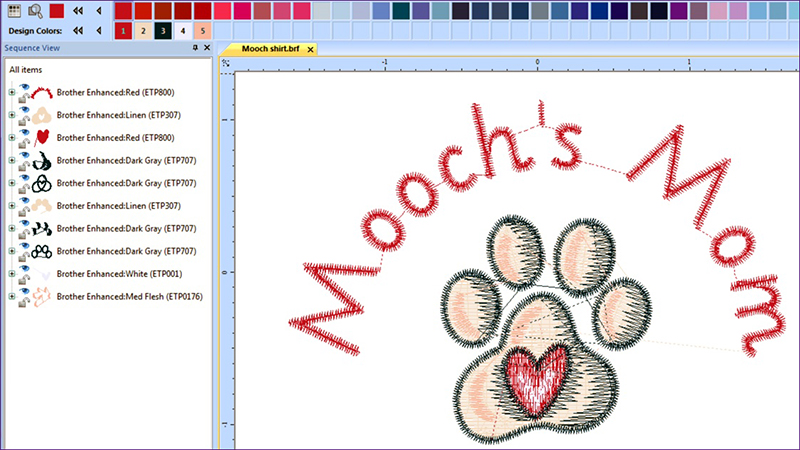Click the lock icon on the Med Flesh (ETP0176) item

(21, 300)
